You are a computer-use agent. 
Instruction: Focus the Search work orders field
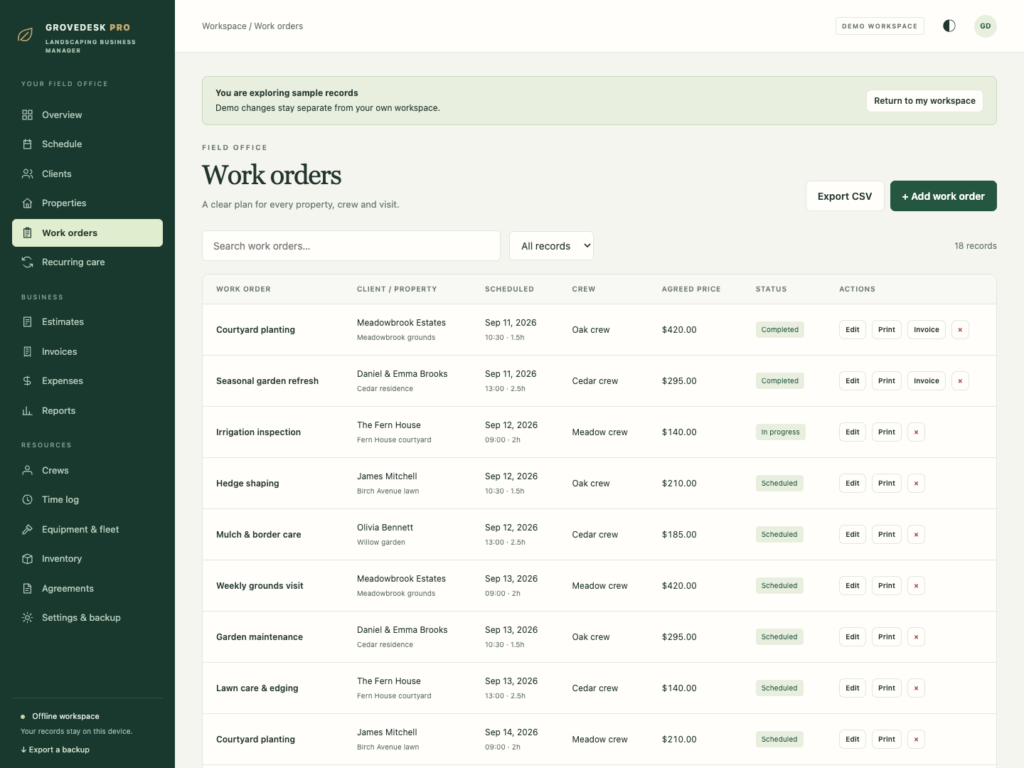click(351, 246)
